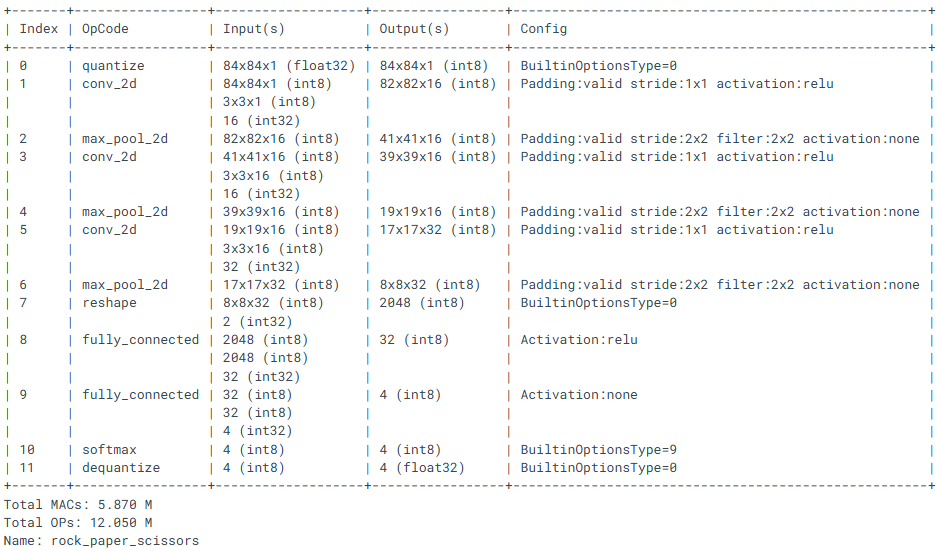Click the Index column header

(39, 29)
